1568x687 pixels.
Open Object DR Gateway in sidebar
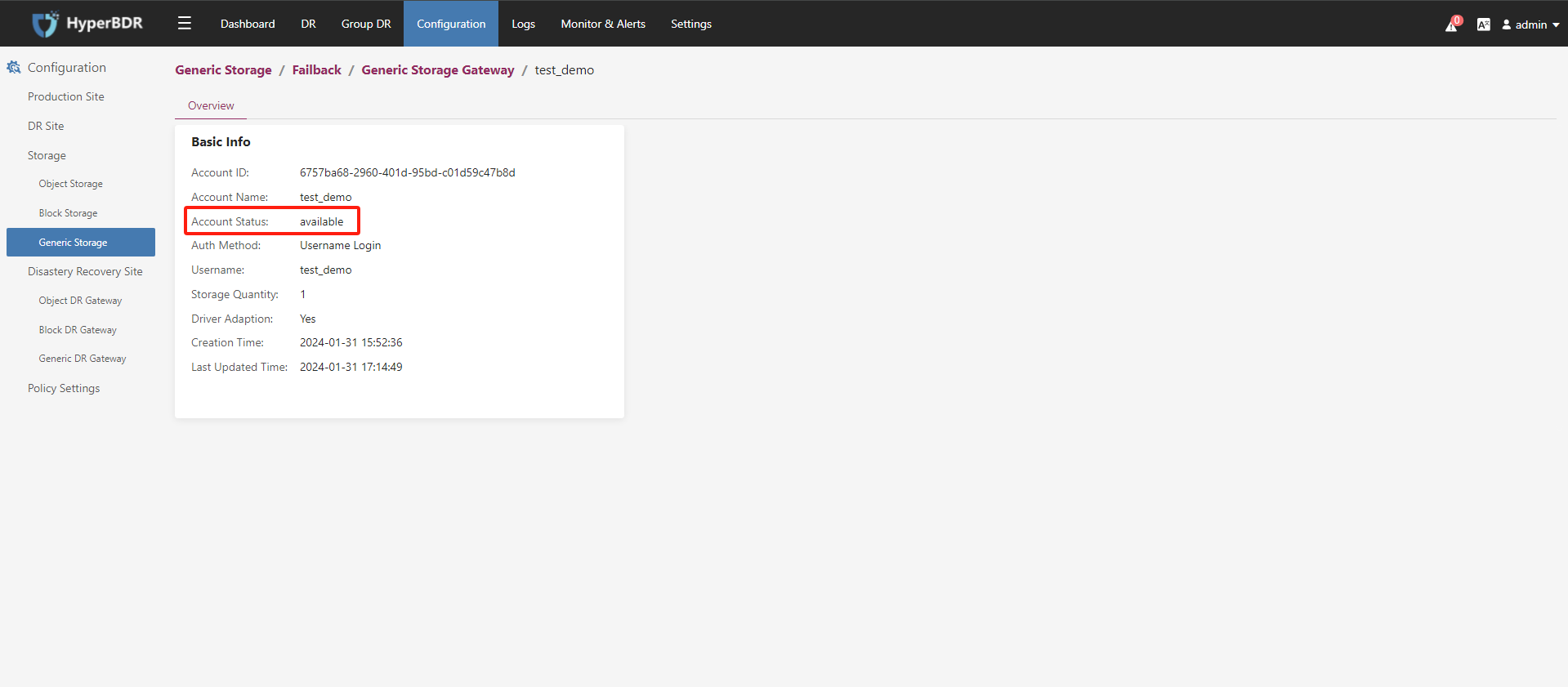click(80, 301)
